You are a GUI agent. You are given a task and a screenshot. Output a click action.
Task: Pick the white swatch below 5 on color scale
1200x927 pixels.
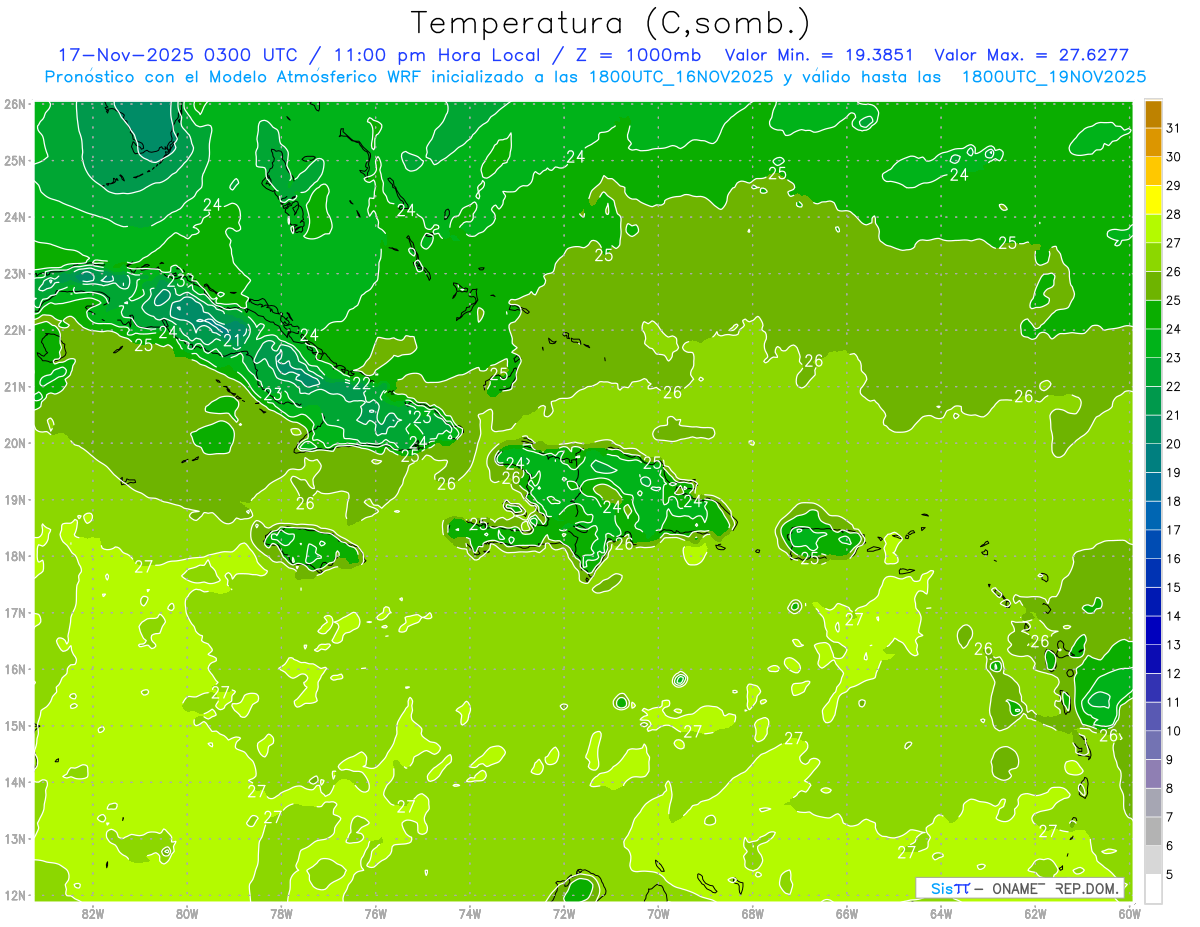click(x=1153, y=888)
